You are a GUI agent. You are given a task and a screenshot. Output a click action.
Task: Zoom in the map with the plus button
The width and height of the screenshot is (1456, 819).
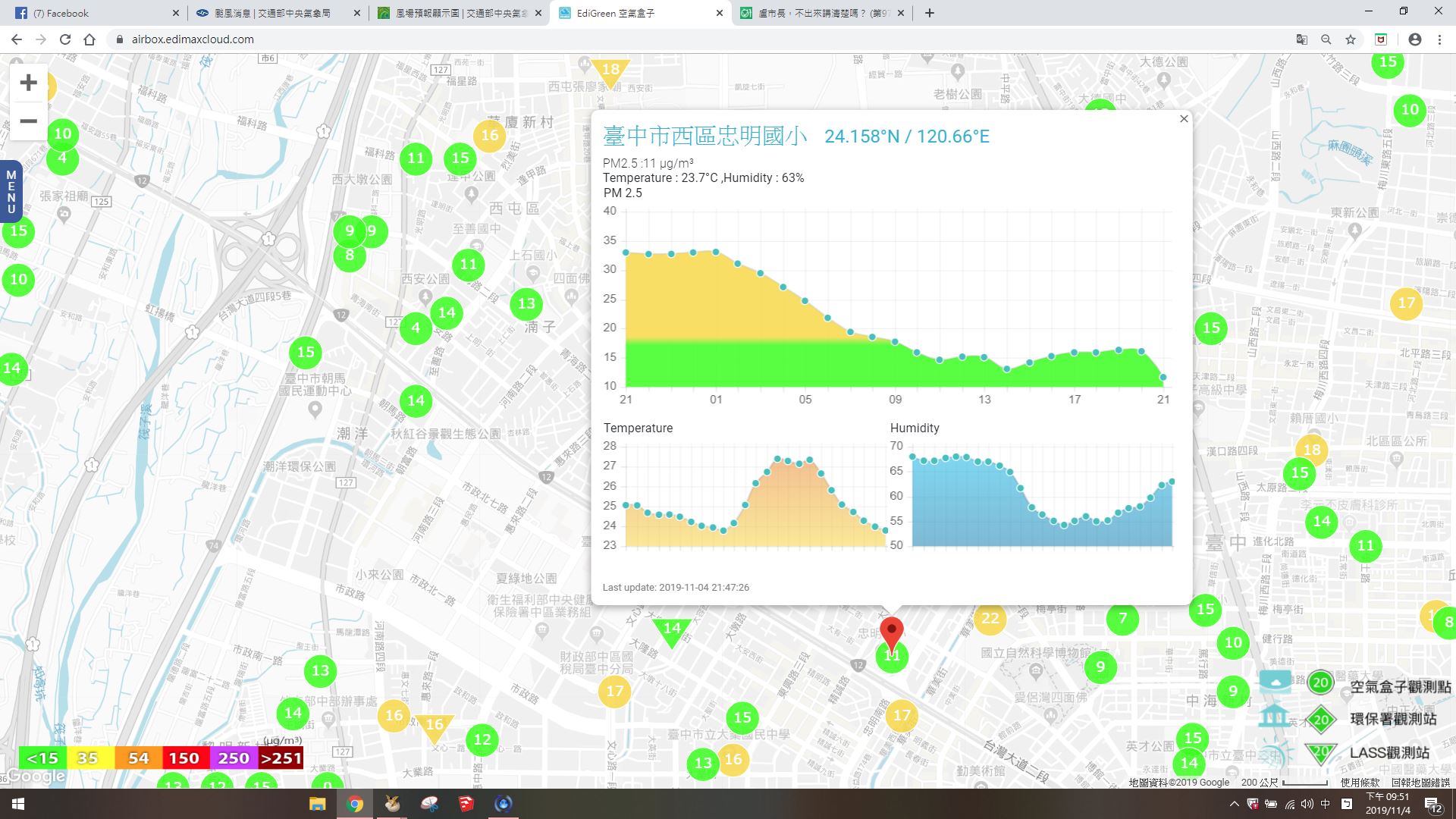(28, 83)
